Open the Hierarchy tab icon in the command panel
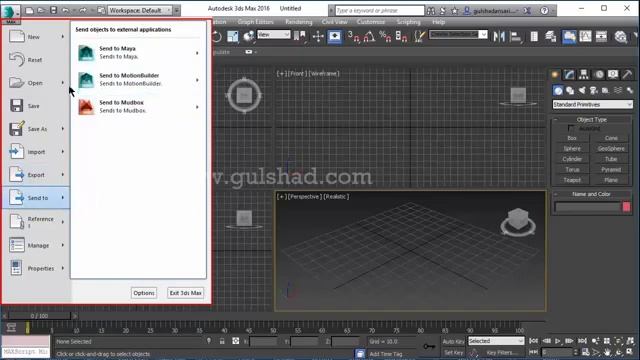640x360 pixels. coord(584,74)
